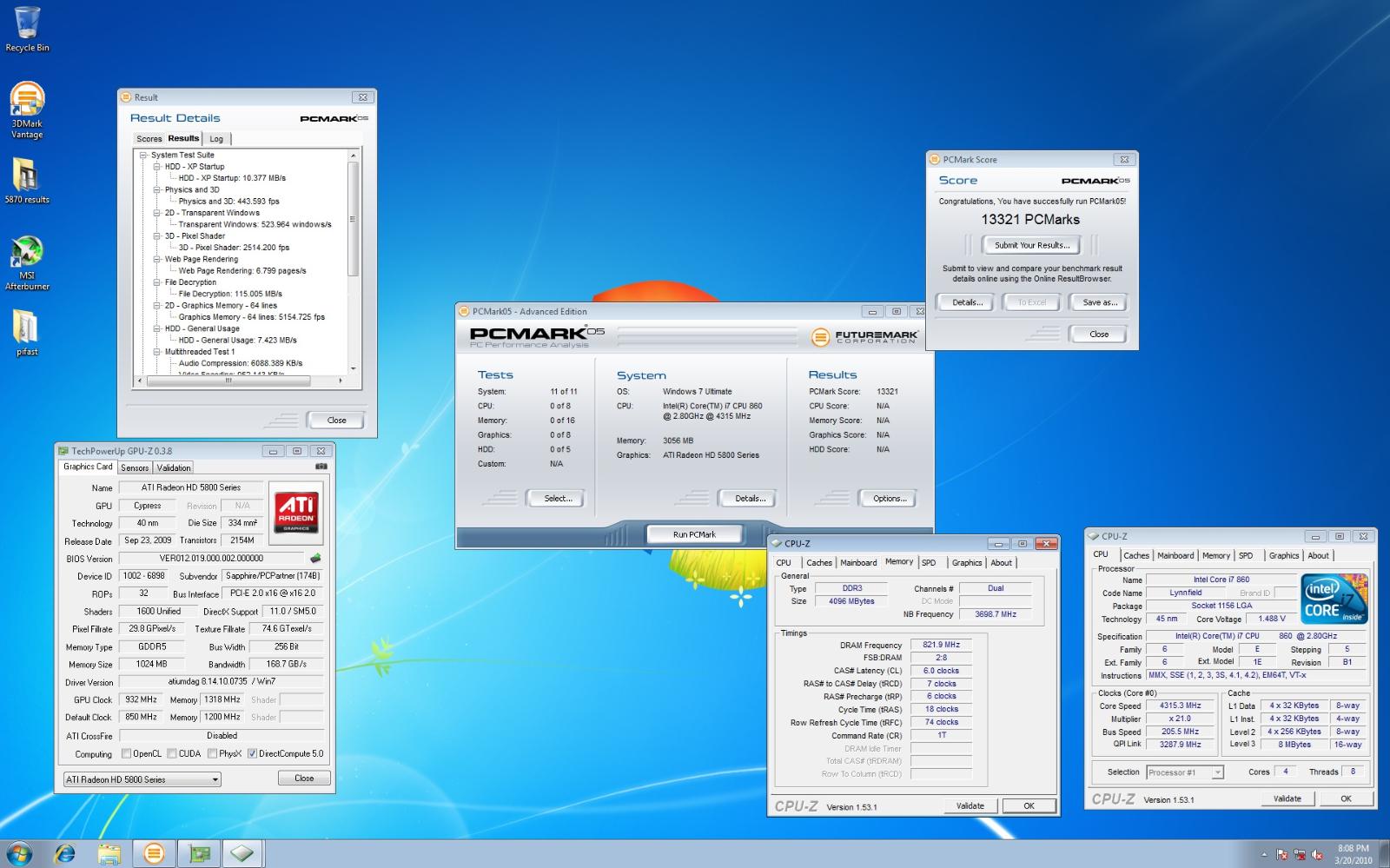Enable the CUDA checkbox in GPU-Z
This screenshot has height=868, width=1390.
pyautogui.click(x=172, y=753)
